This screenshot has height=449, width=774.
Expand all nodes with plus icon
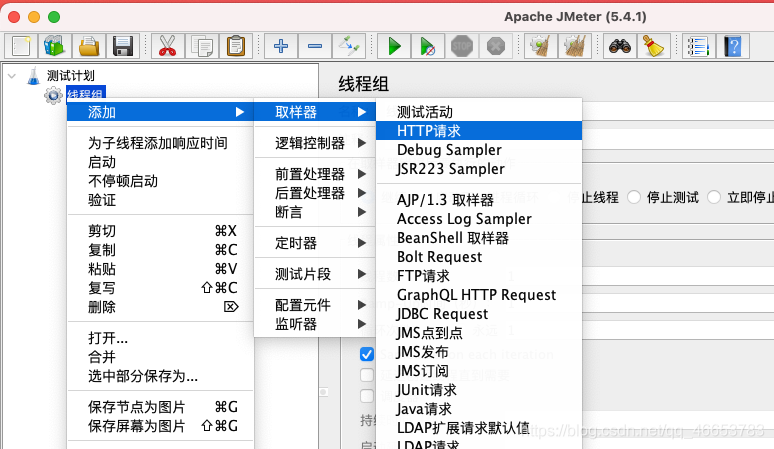(x=280, y=46)
